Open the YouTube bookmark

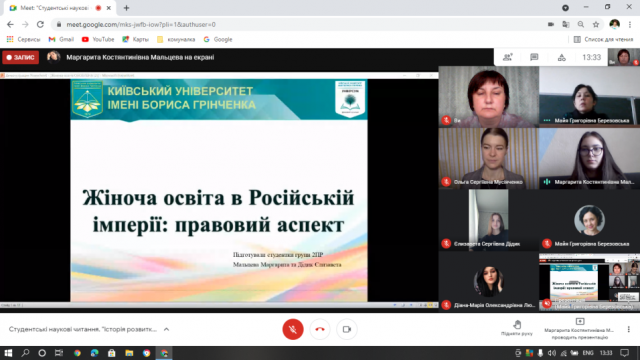coord(98,40)
